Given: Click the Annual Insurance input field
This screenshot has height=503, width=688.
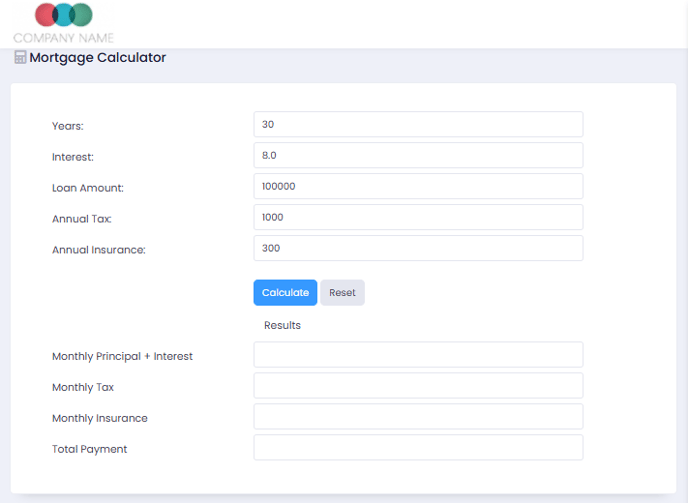Looking at the screenshot, I should point(418,248).
